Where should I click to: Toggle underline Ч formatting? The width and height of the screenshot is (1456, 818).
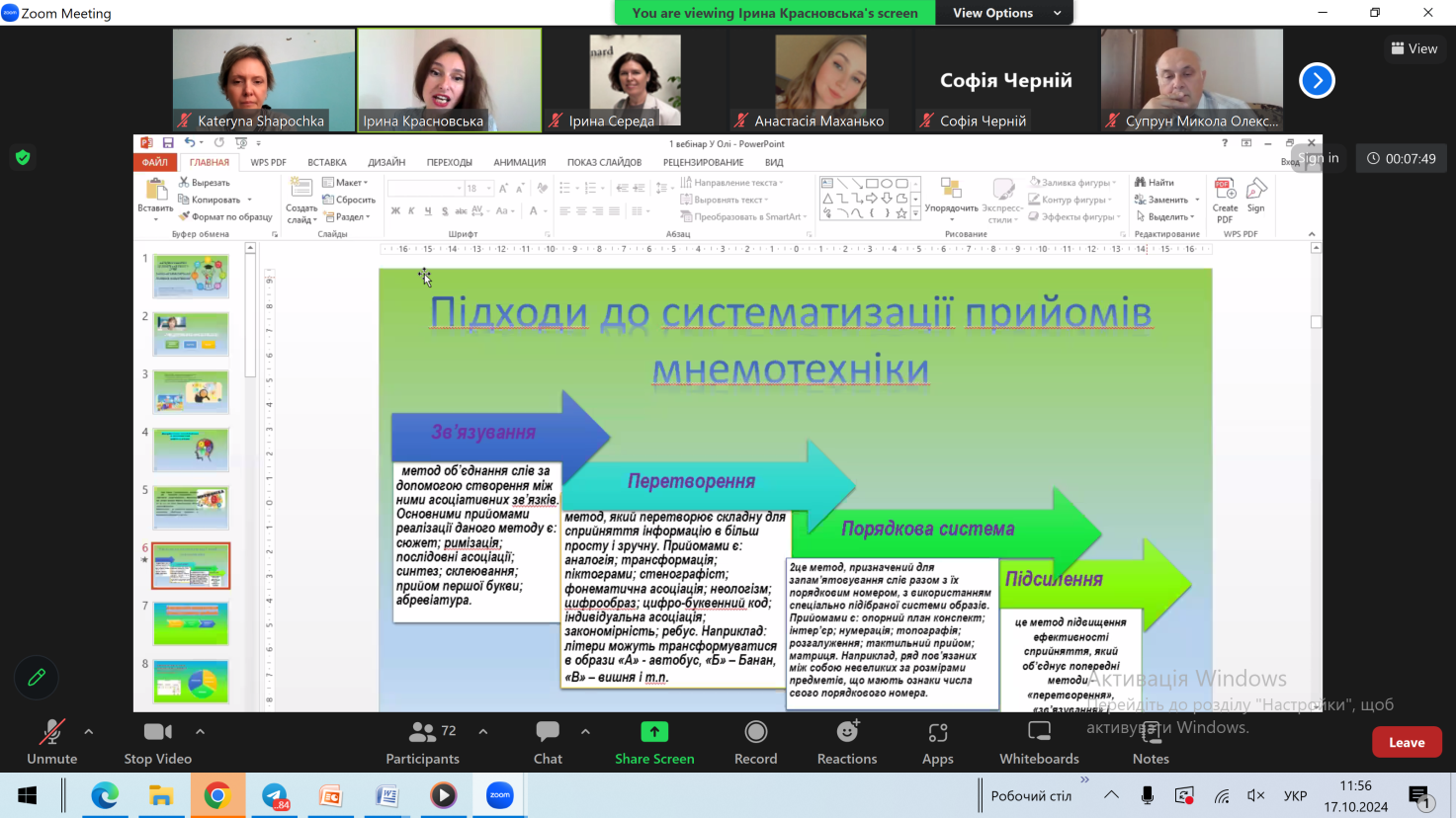click(x=427, y=211)
